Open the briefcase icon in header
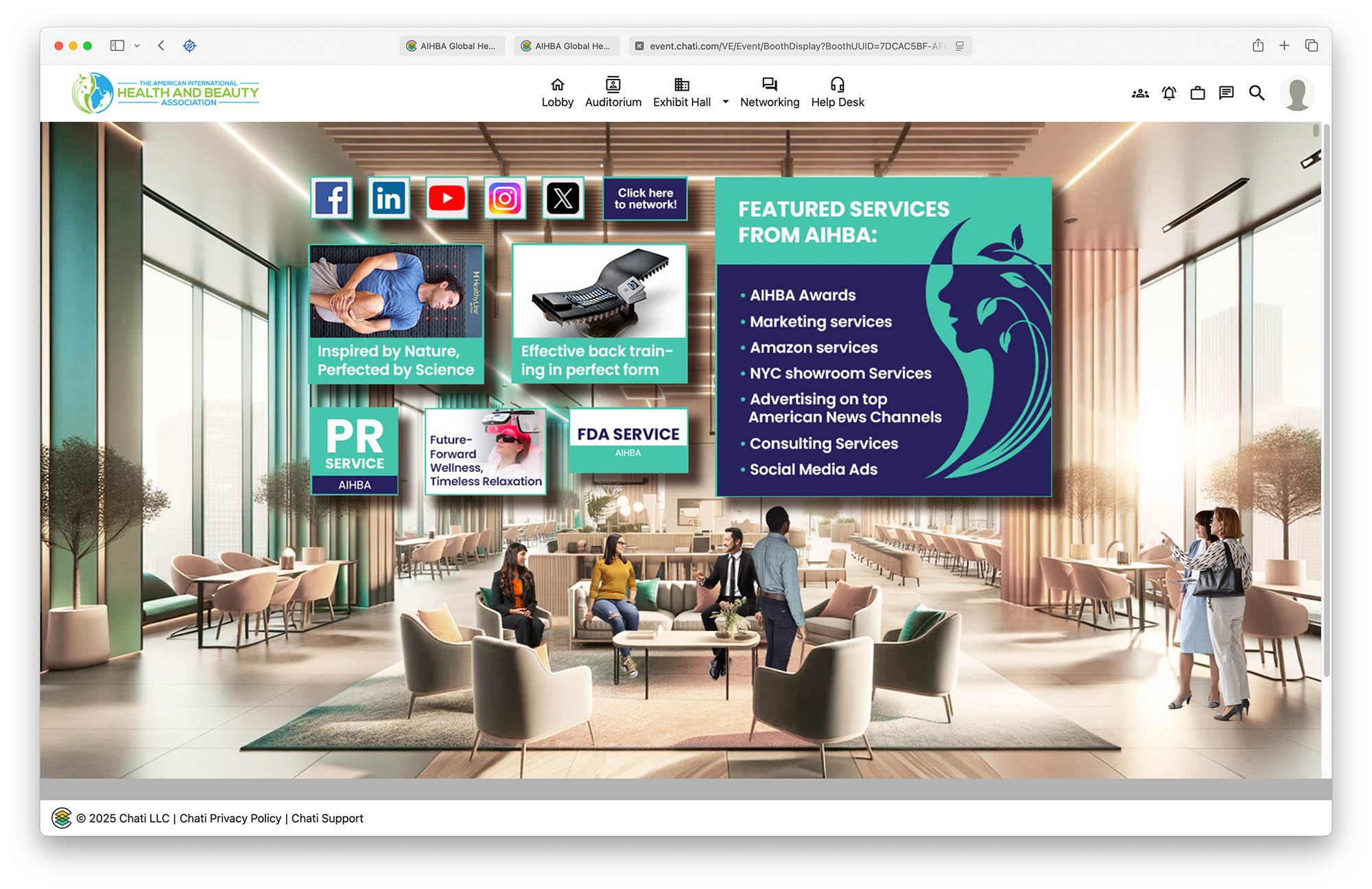 [x=1198, y=93]
